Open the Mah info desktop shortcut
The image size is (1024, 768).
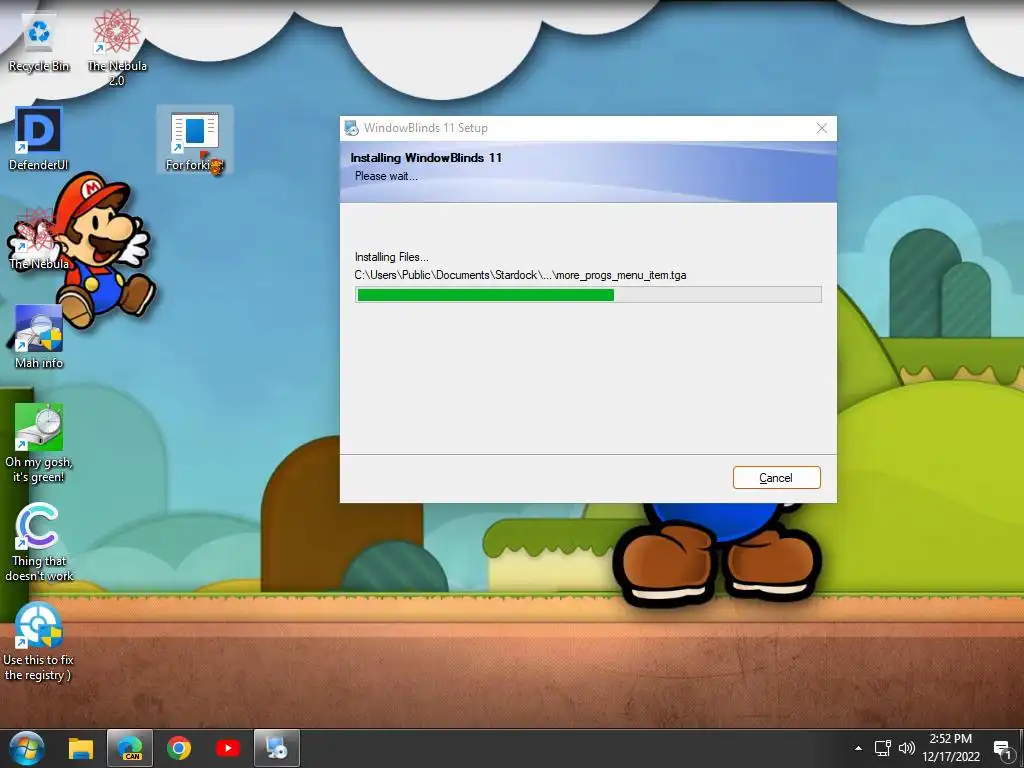coord(39,338)
